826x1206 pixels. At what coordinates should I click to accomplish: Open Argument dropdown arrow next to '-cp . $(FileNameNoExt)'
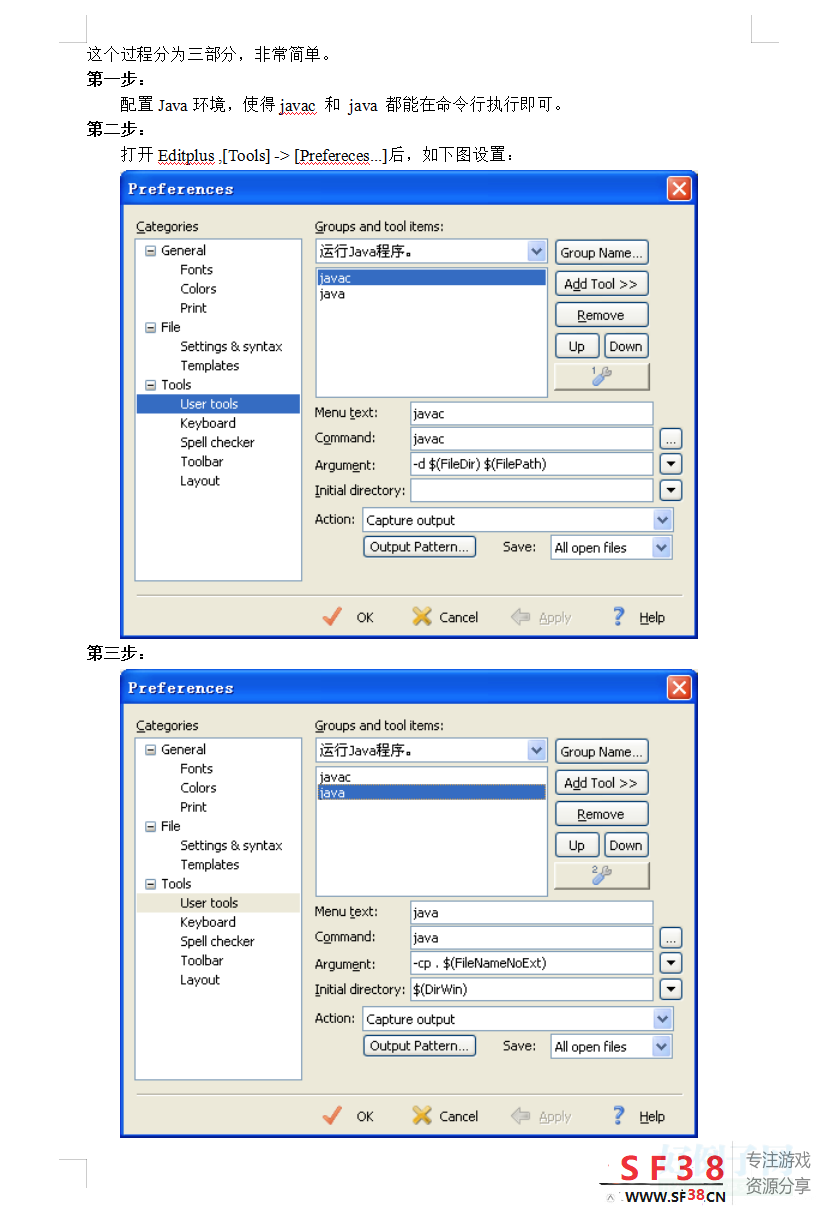(x=671, y=963)
